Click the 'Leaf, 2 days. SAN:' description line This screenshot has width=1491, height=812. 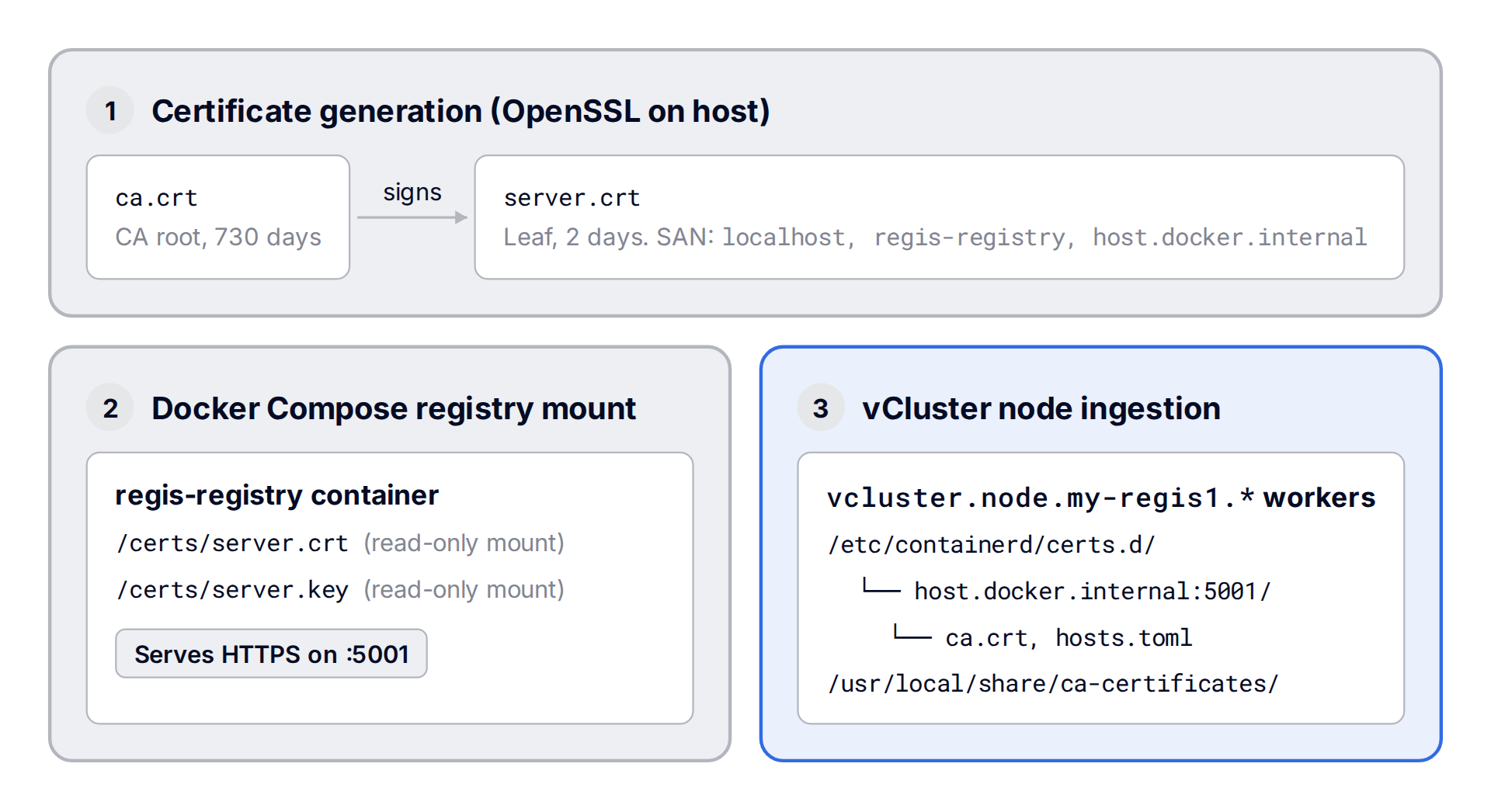pos(935,237)
